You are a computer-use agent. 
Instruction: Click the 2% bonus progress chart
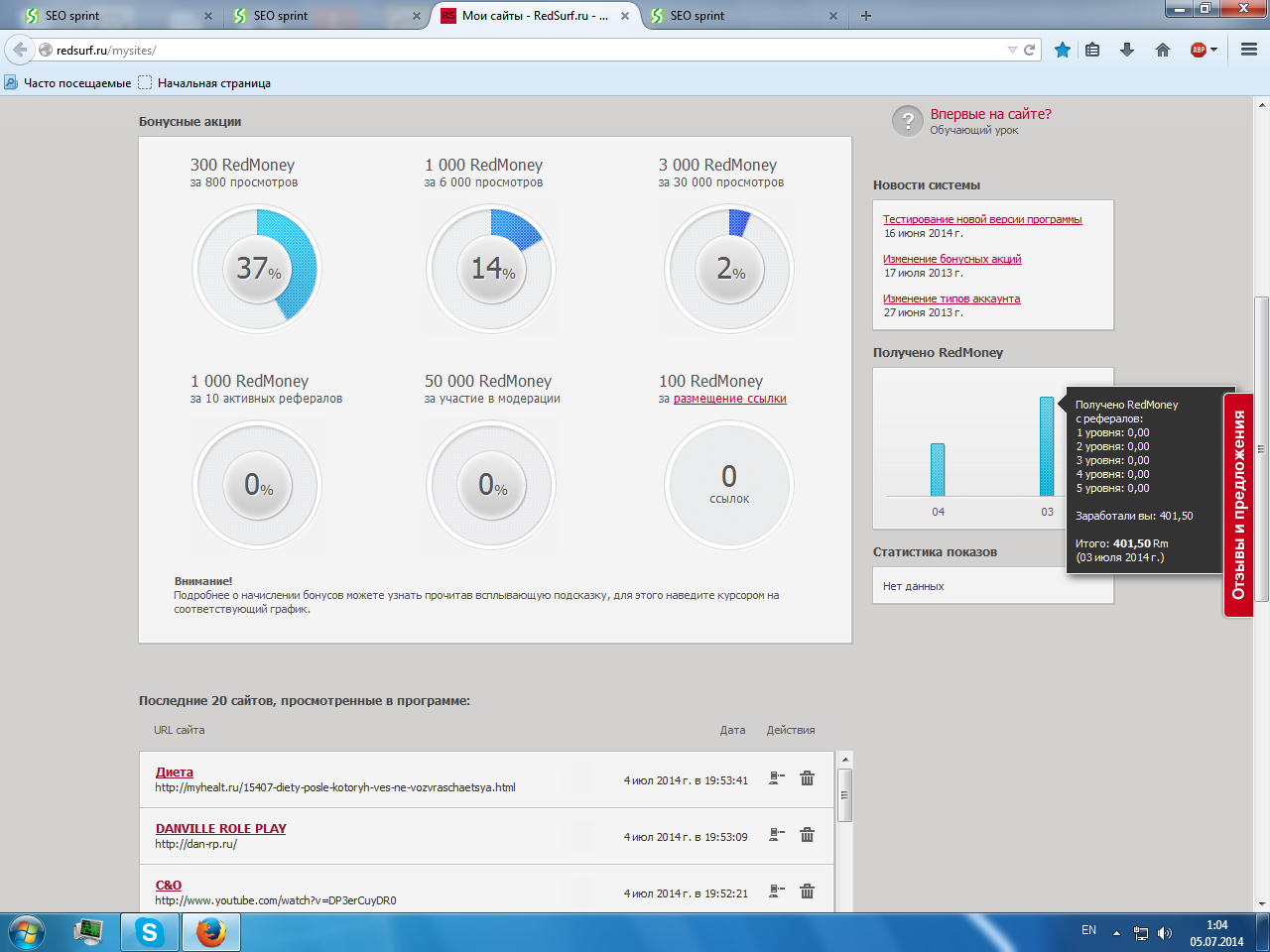tap(729, 269)
